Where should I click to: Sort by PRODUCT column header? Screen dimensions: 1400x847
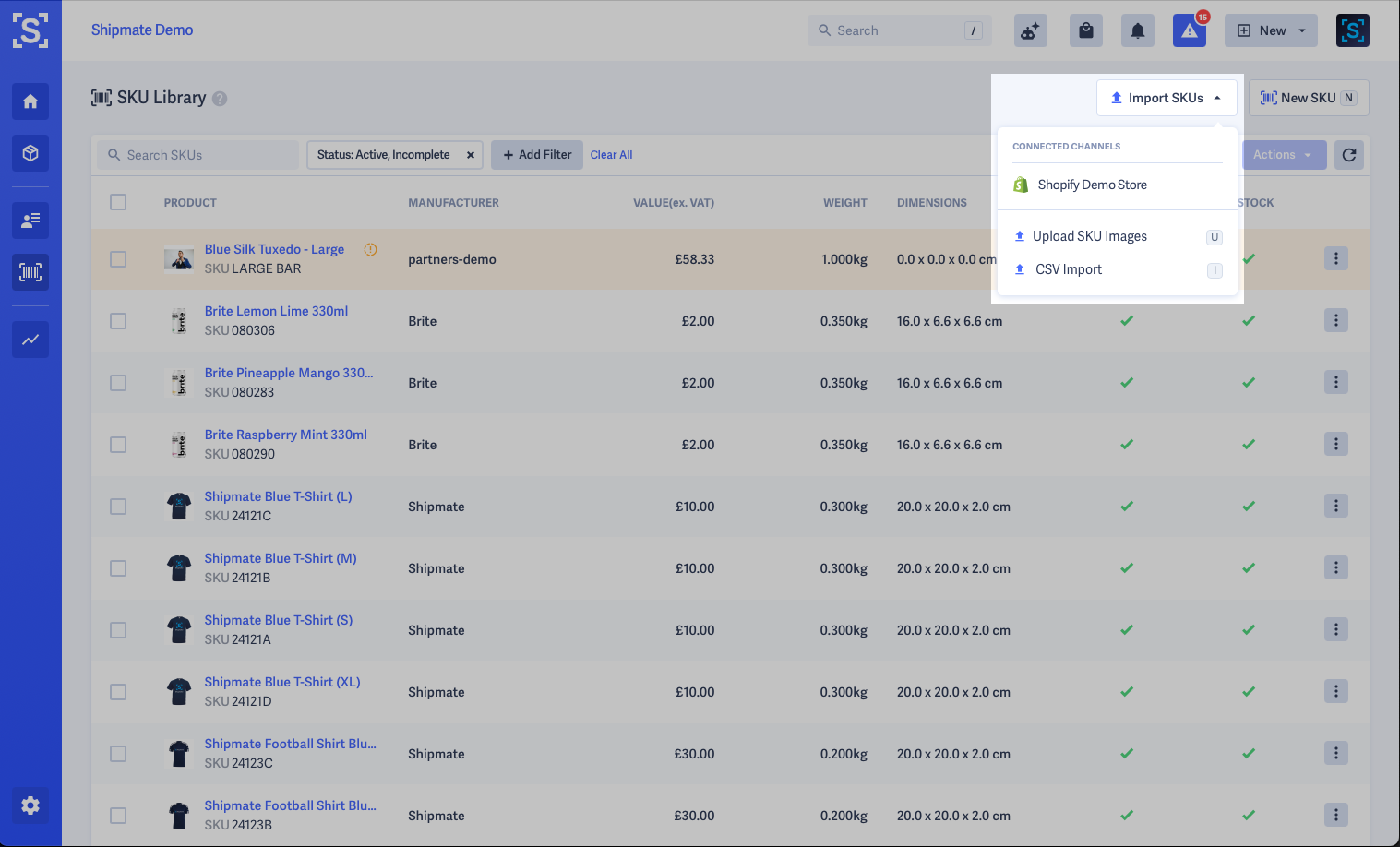[190, 203]
